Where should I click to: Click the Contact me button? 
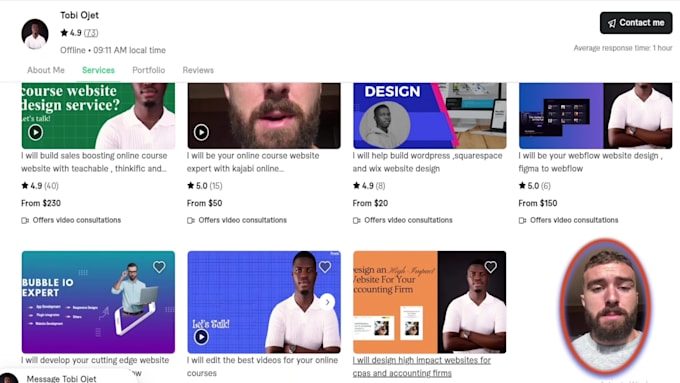(636, 23)
